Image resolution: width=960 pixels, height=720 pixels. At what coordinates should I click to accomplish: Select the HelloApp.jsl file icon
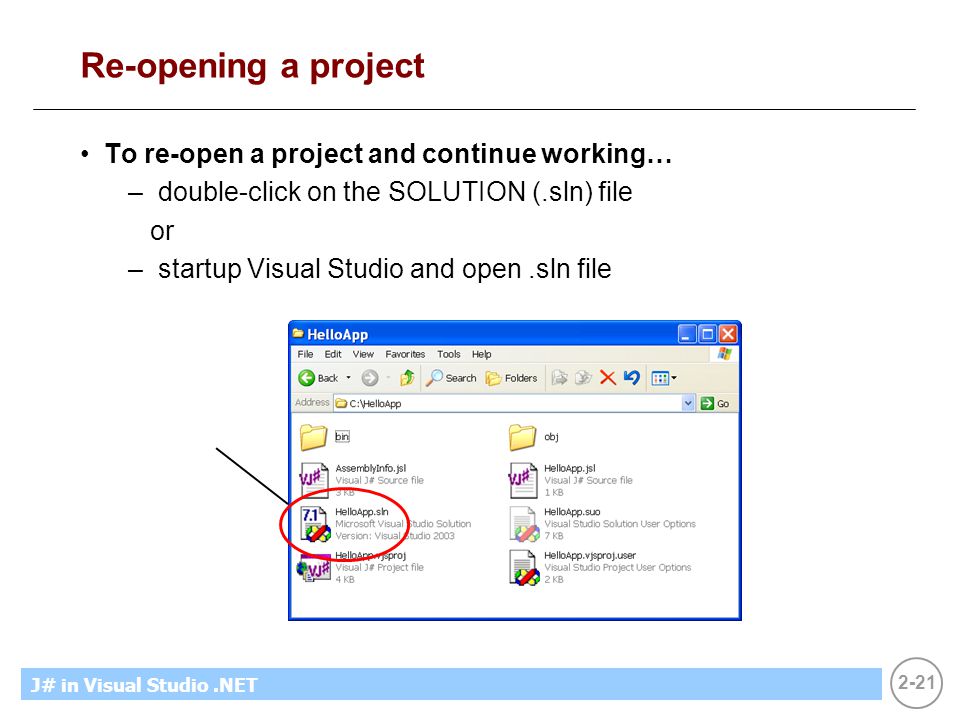coord(522,480)
